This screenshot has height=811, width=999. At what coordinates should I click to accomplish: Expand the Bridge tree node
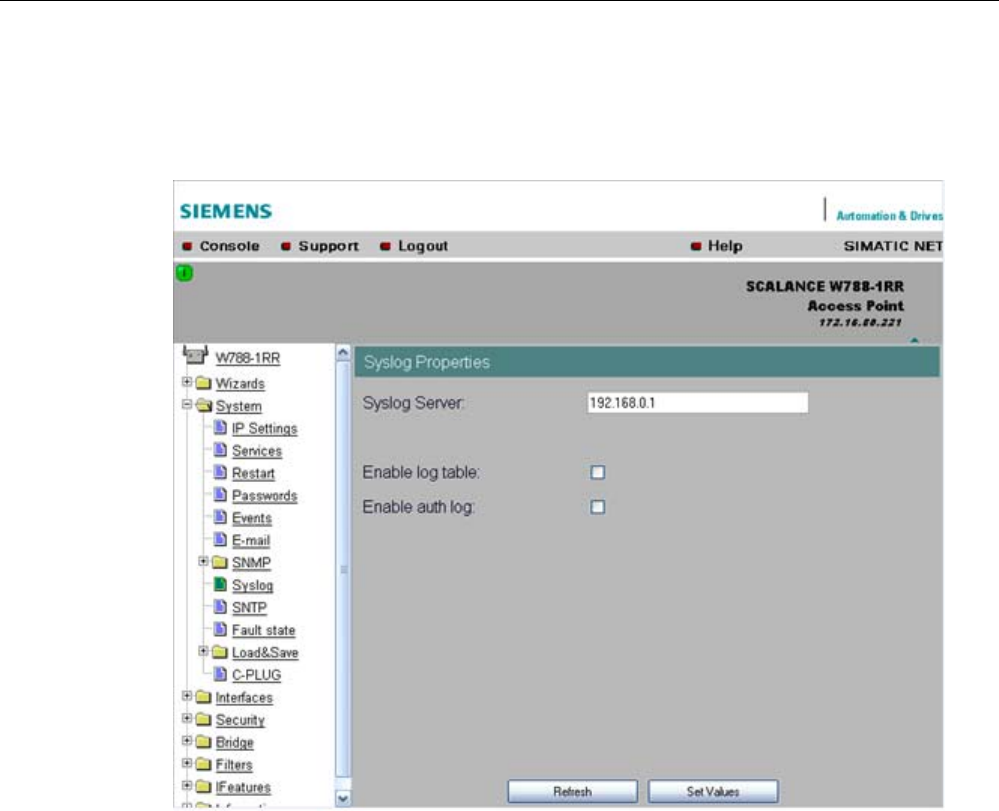pos(187,740)
